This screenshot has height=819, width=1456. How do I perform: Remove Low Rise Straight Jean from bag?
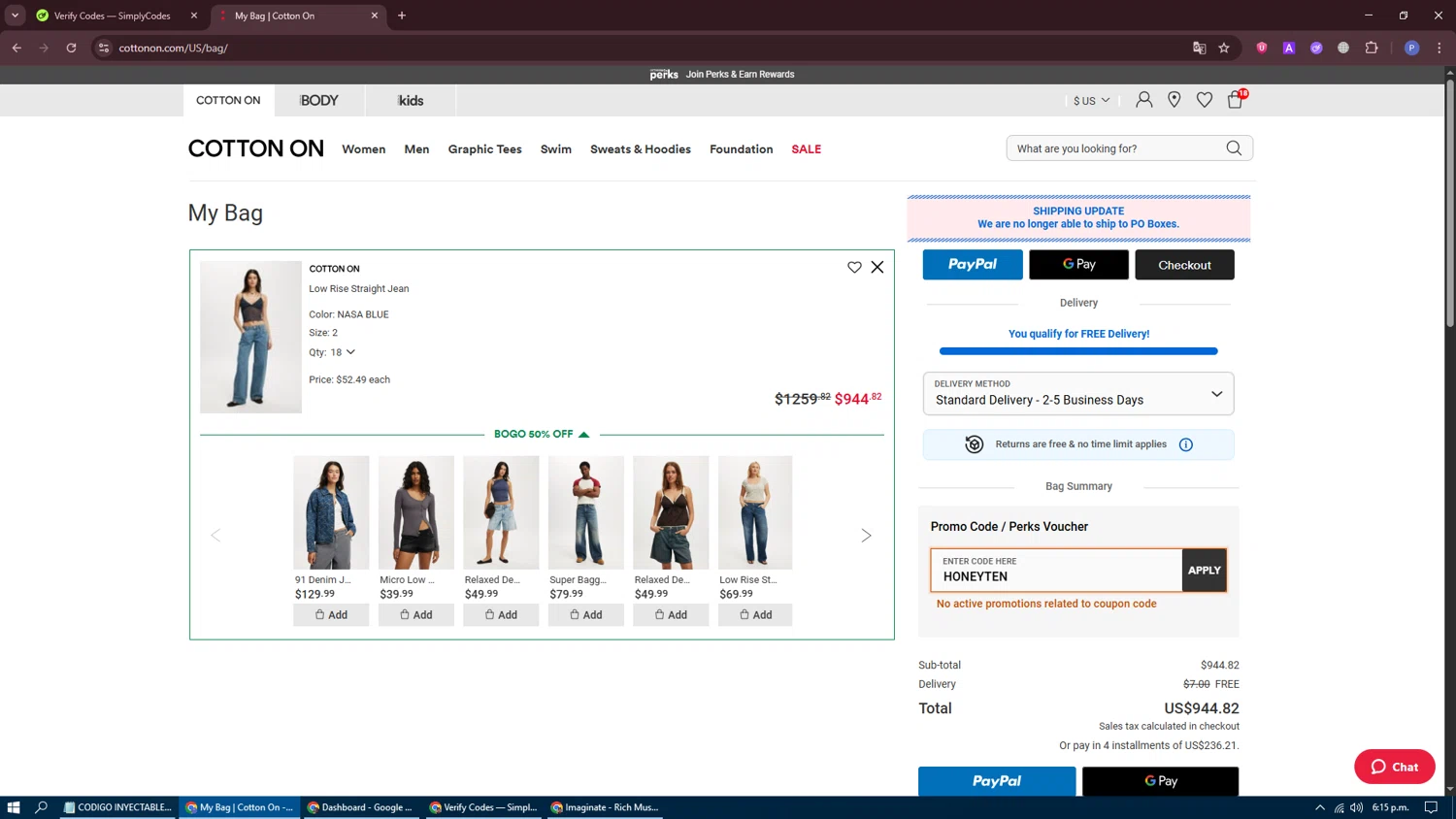click(877, 267)
